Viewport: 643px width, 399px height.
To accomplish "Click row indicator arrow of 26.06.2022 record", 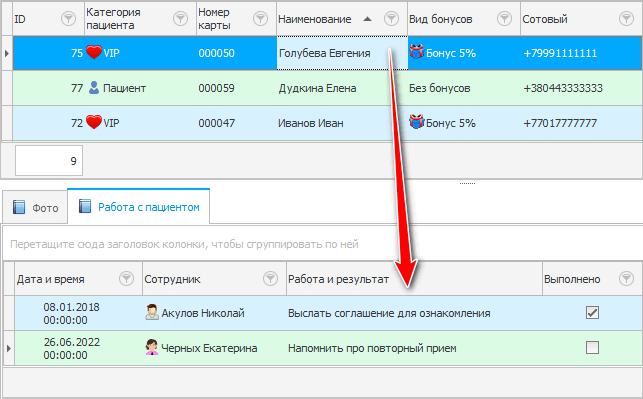I will click(9, 348).
